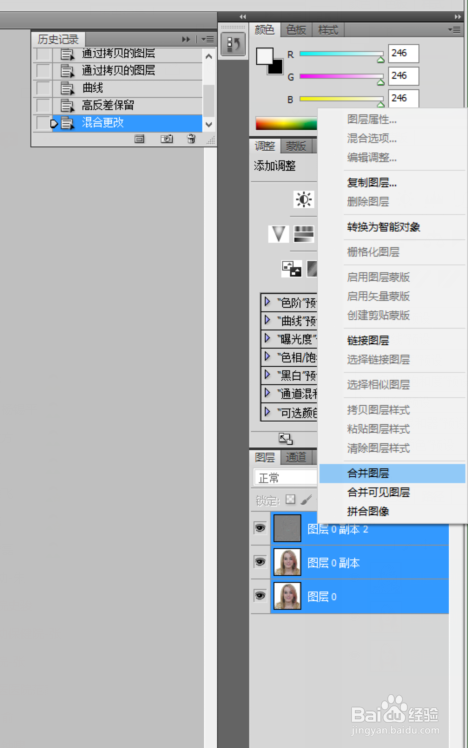Expand the "通道混和器" presets group
The height and width of the screenshot is (748, 468).
coord(267,393)
